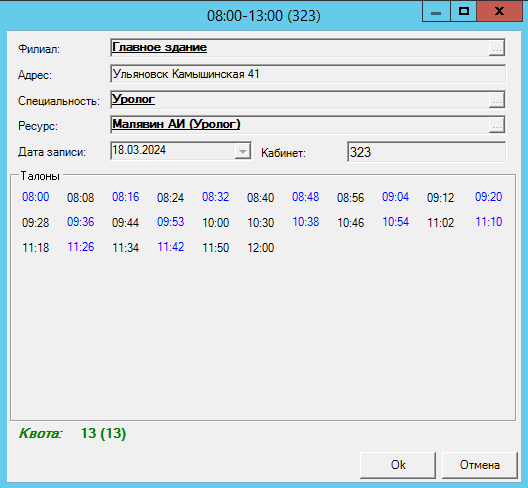The height and width of the screenshot is (488, 528).
Task: Expand the Дата записи date dropdown
Action: (242, 151)
